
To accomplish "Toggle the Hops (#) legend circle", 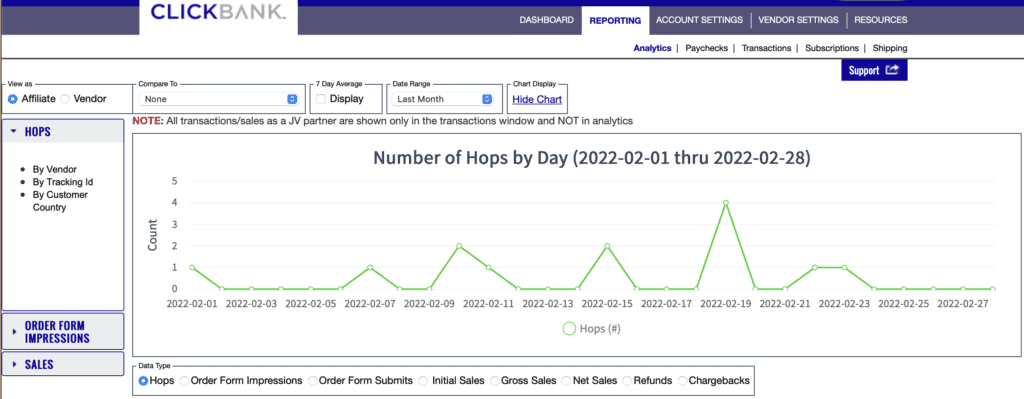I will pos(569,328).
